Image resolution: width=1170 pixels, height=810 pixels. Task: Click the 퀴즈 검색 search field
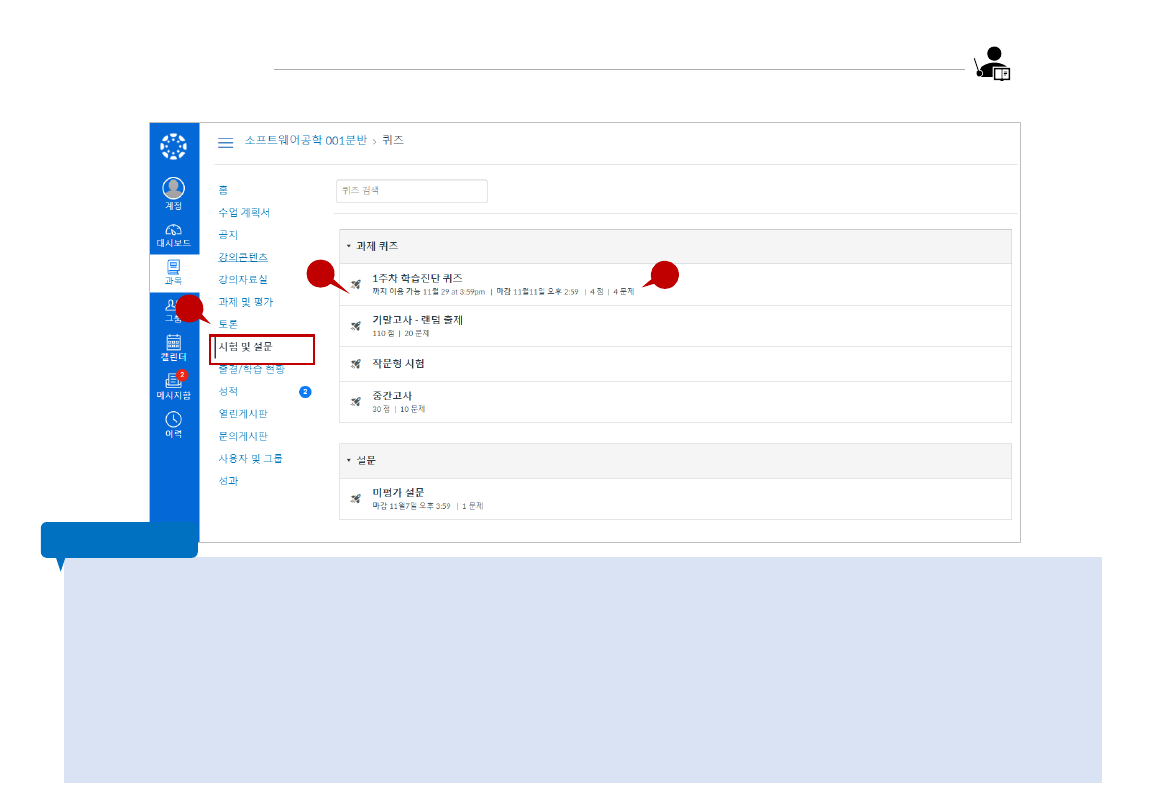412,191
